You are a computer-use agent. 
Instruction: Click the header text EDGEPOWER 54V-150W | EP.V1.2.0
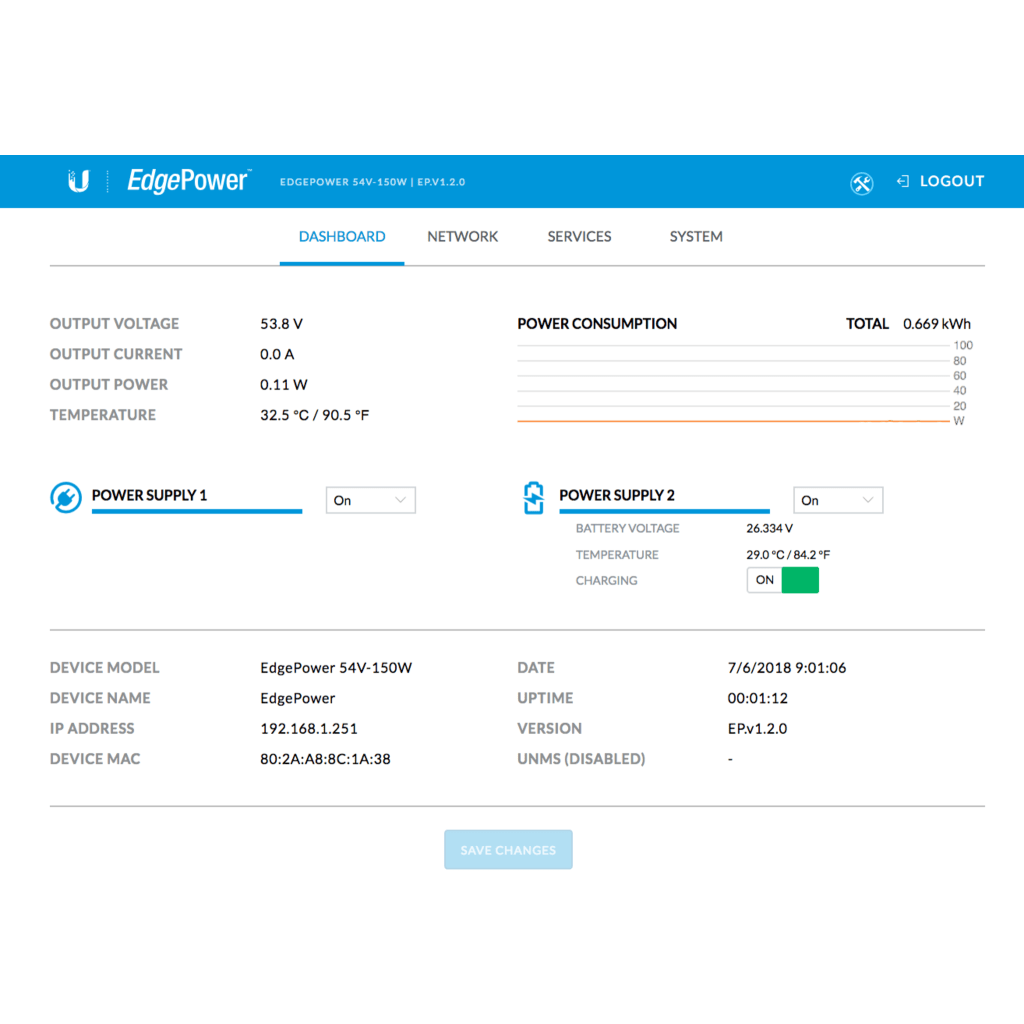pyautogui.click(x=372, y=182)
